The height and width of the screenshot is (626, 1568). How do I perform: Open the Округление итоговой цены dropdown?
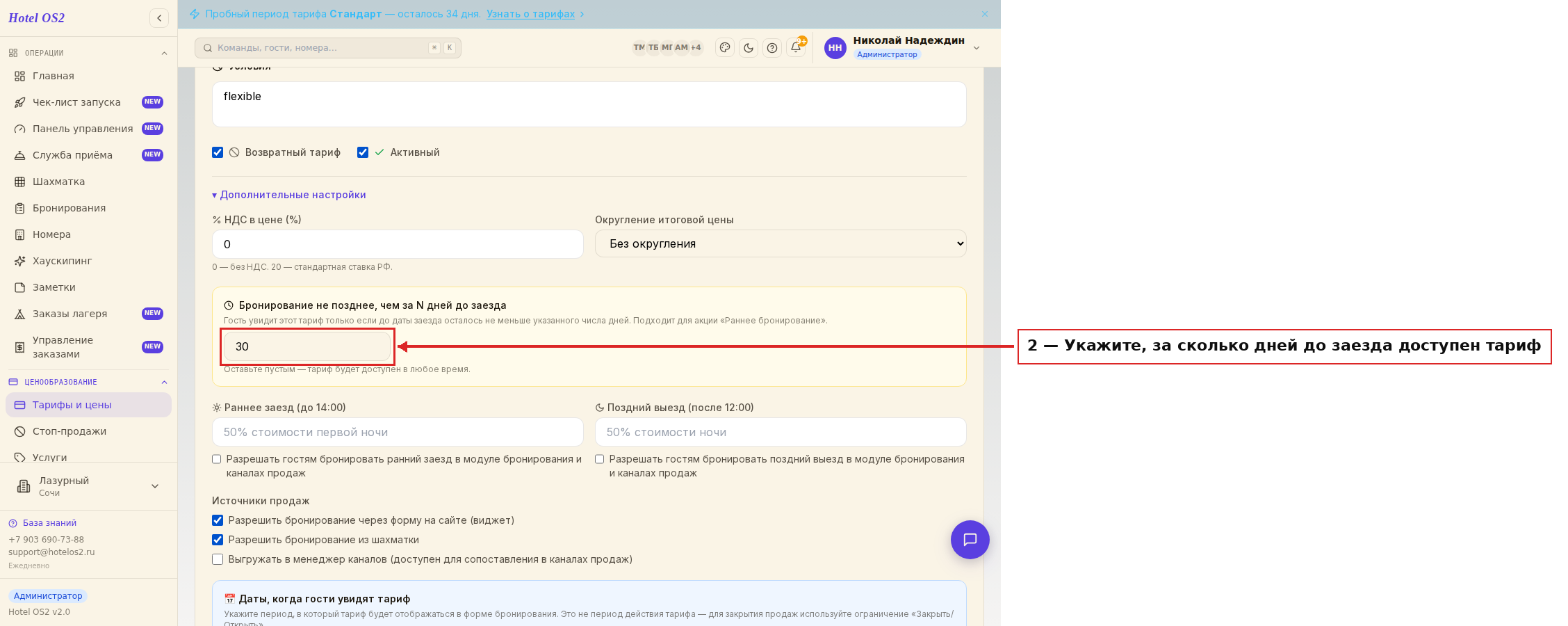pyautogui.click(x=781, y=243)
